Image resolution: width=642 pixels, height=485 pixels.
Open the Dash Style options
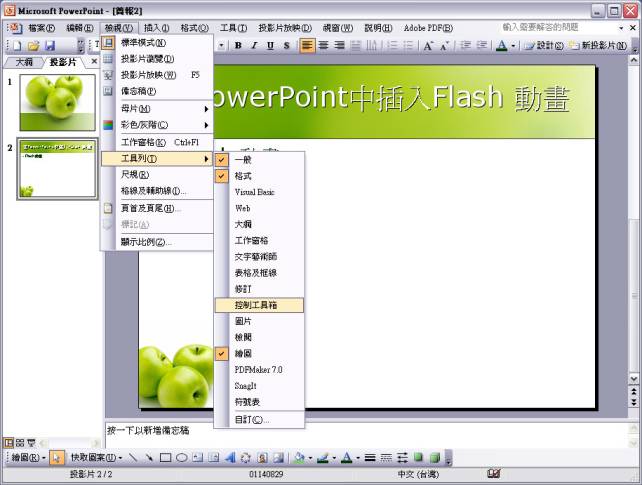pos(386,458)
